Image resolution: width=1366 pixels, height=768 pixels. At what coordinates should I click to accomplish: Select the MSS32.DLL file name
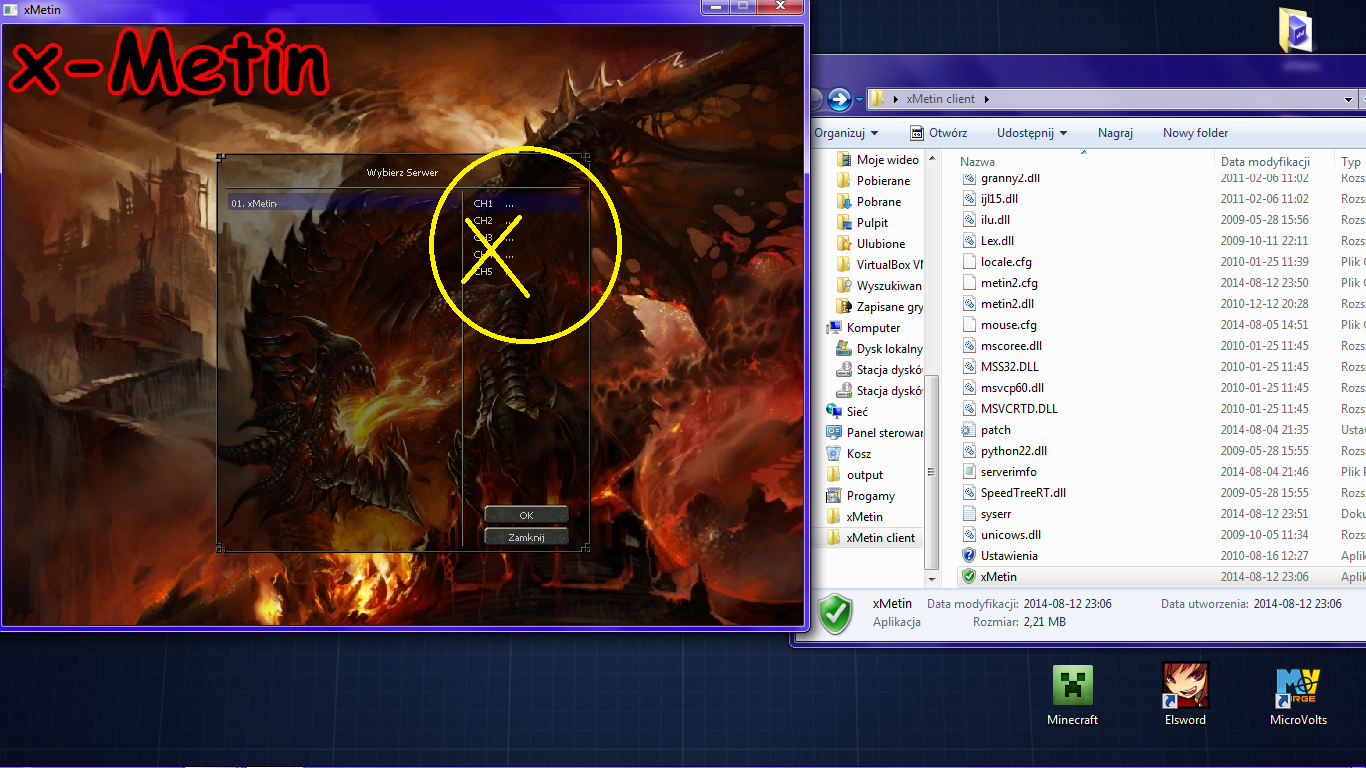point(1010,367)
